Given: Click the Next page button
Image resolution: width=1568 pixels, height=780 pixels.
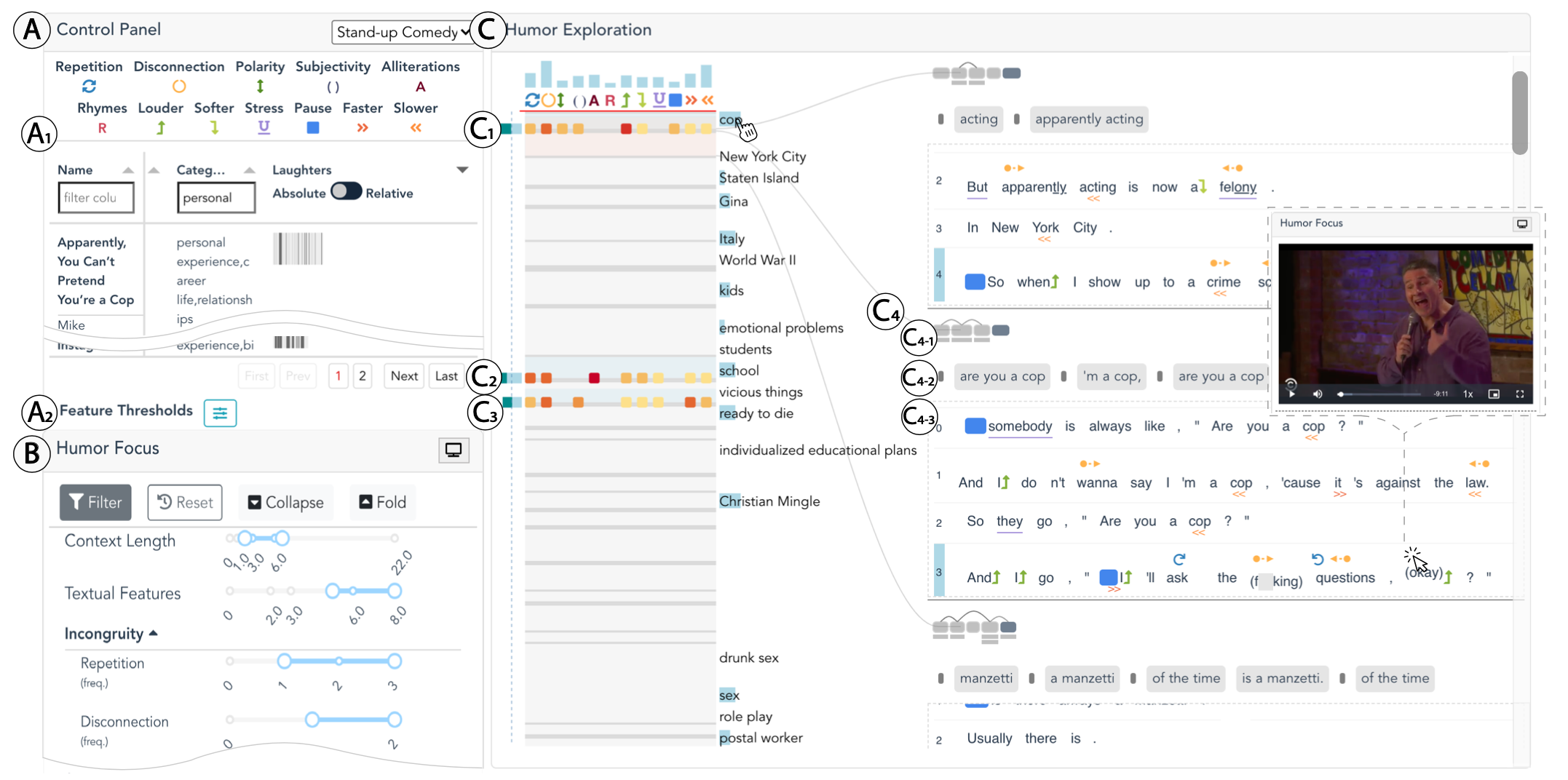Looking at the screenshot, I should 404,376.
